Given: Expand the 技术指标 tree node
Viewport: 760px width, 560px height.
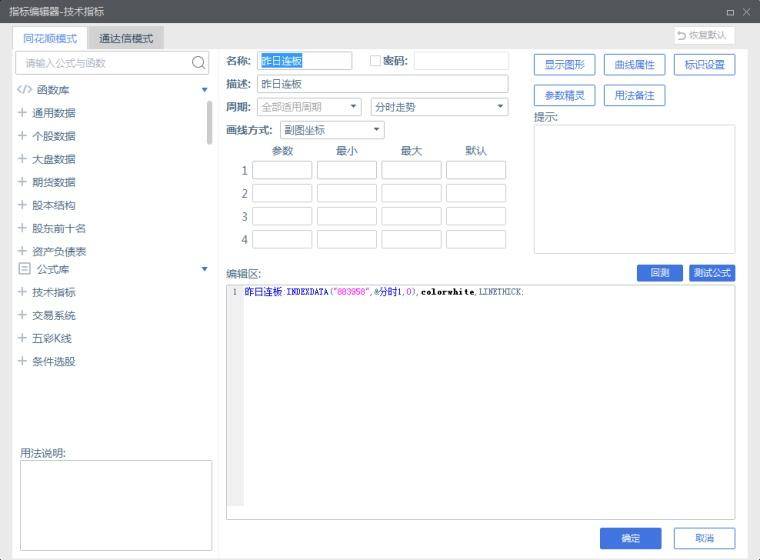Looking at the screenshot, I should pyautogui.click(x=22, y=292).
